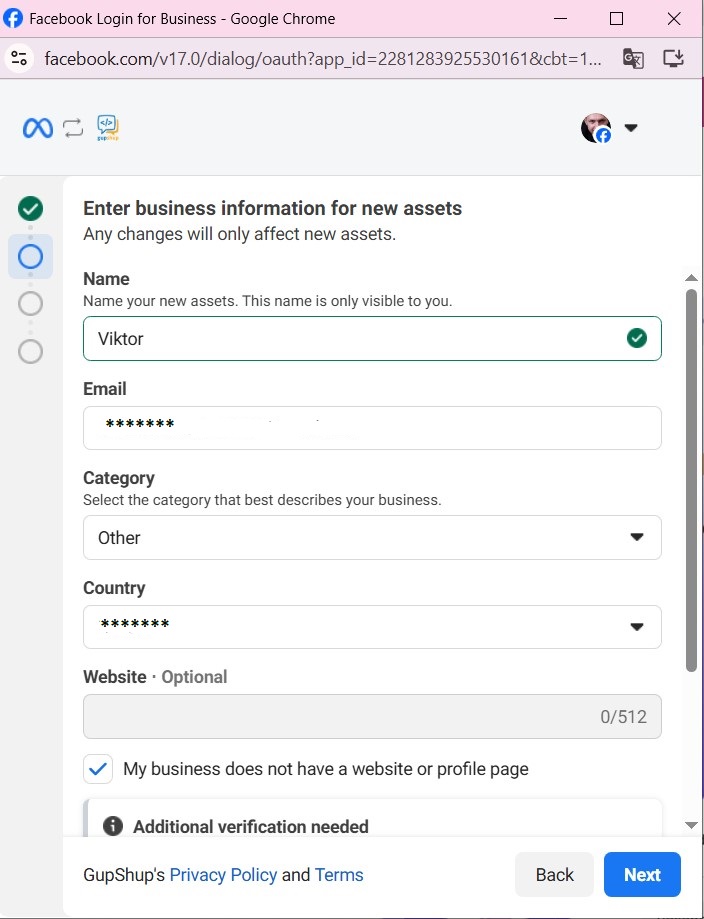The height and width of the screenshot is (919, 704).
Task: Click the site information icon in address bar
Action: tap(19, 58)
